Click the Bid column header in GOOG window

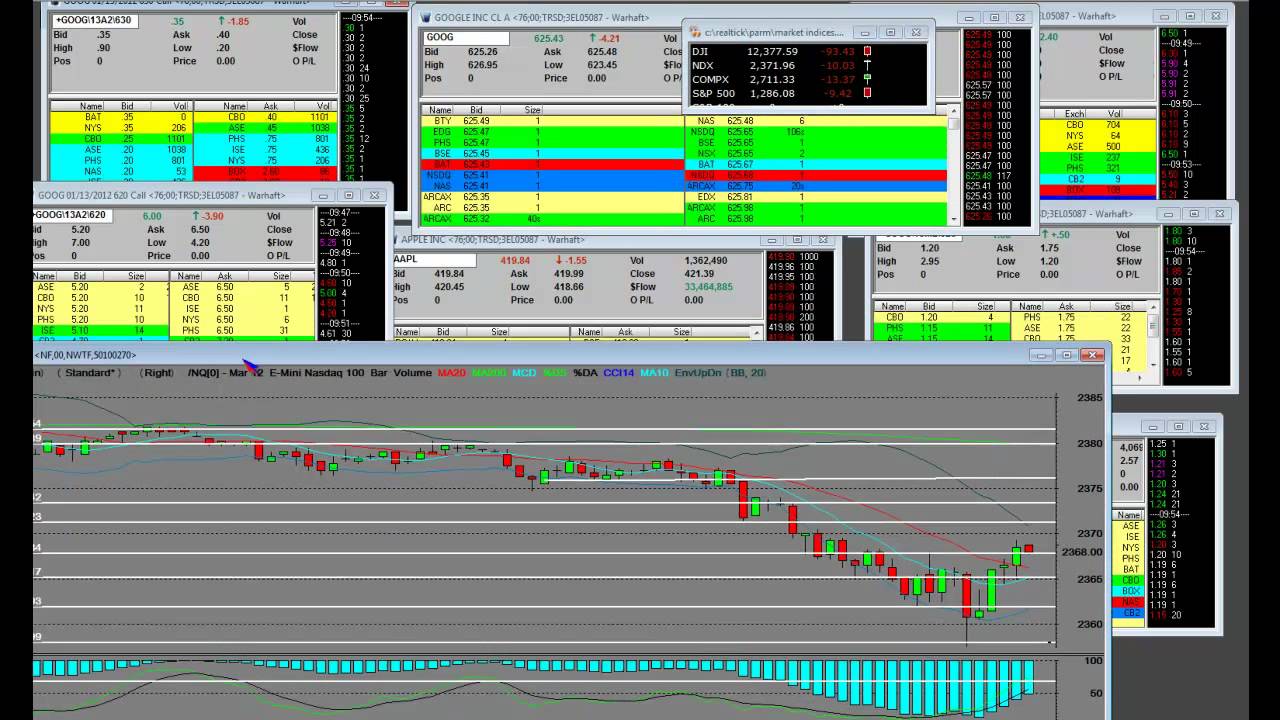coord(476,110)
